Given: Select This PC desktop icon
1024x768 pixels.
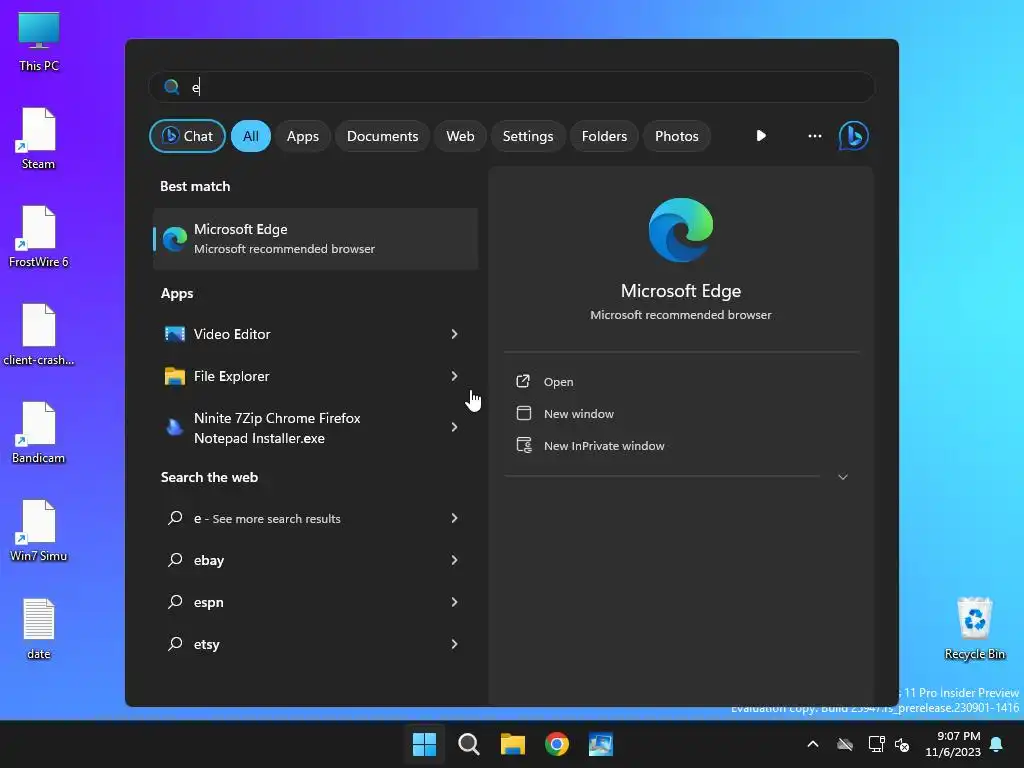Looking at the screenshot, I should pyautogui.click(x=39, y=42).
